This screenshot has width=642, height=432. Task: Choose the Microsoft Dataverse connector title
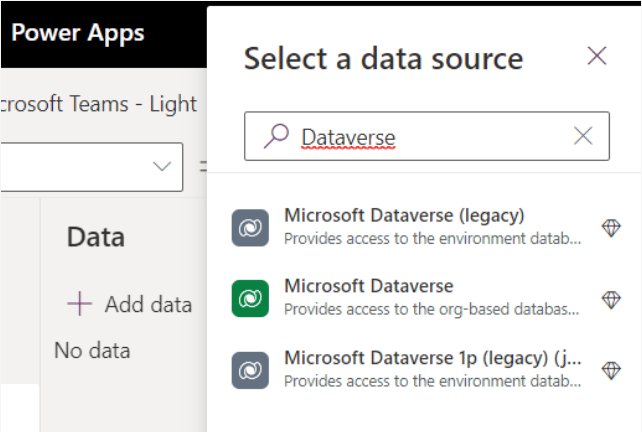369,286
